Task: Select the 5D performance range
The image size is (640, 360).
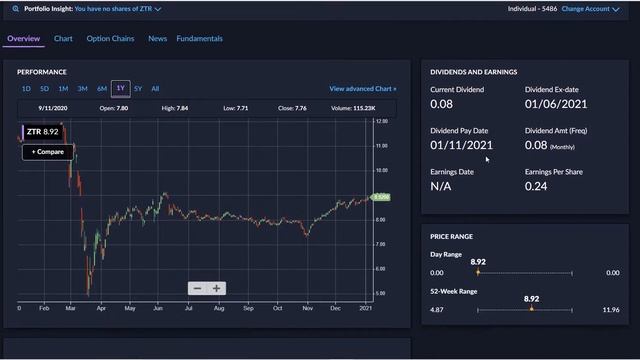Action: [x=44, y=89]
